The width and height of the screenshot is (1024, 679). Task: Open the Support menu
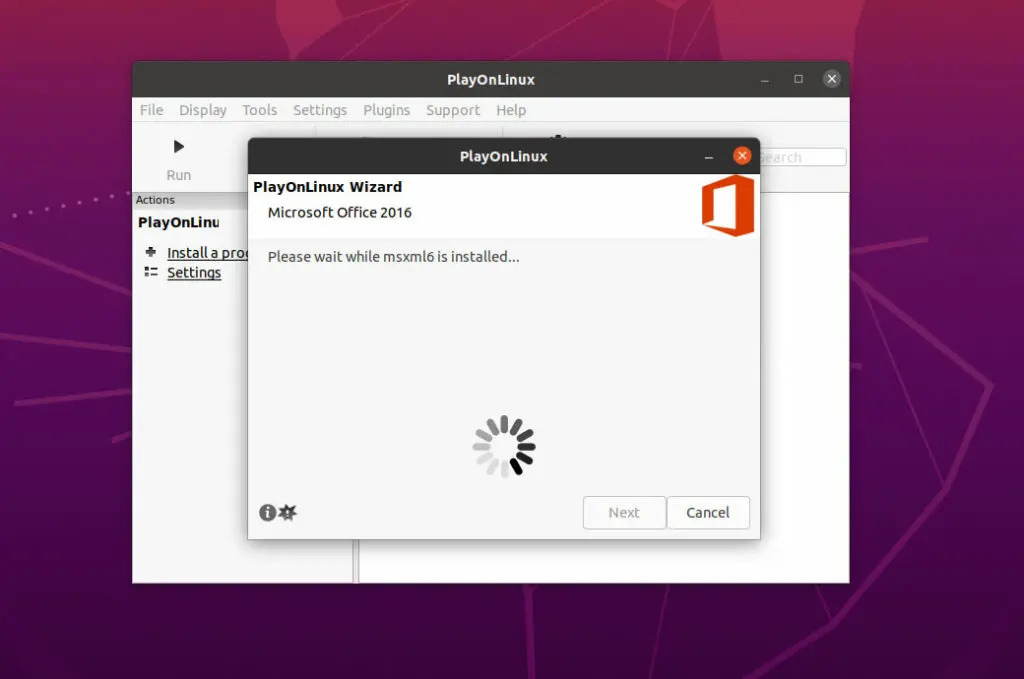[x=453, y=110]
